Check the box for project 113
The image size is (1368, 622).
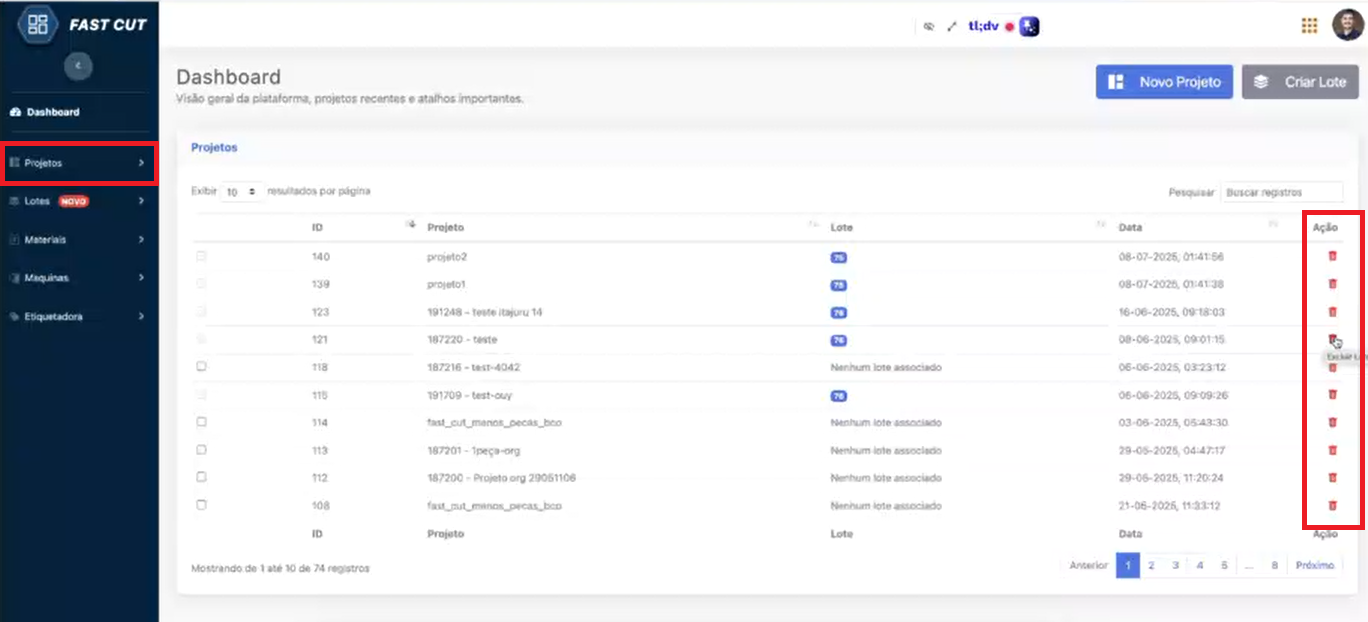(201, 450)
